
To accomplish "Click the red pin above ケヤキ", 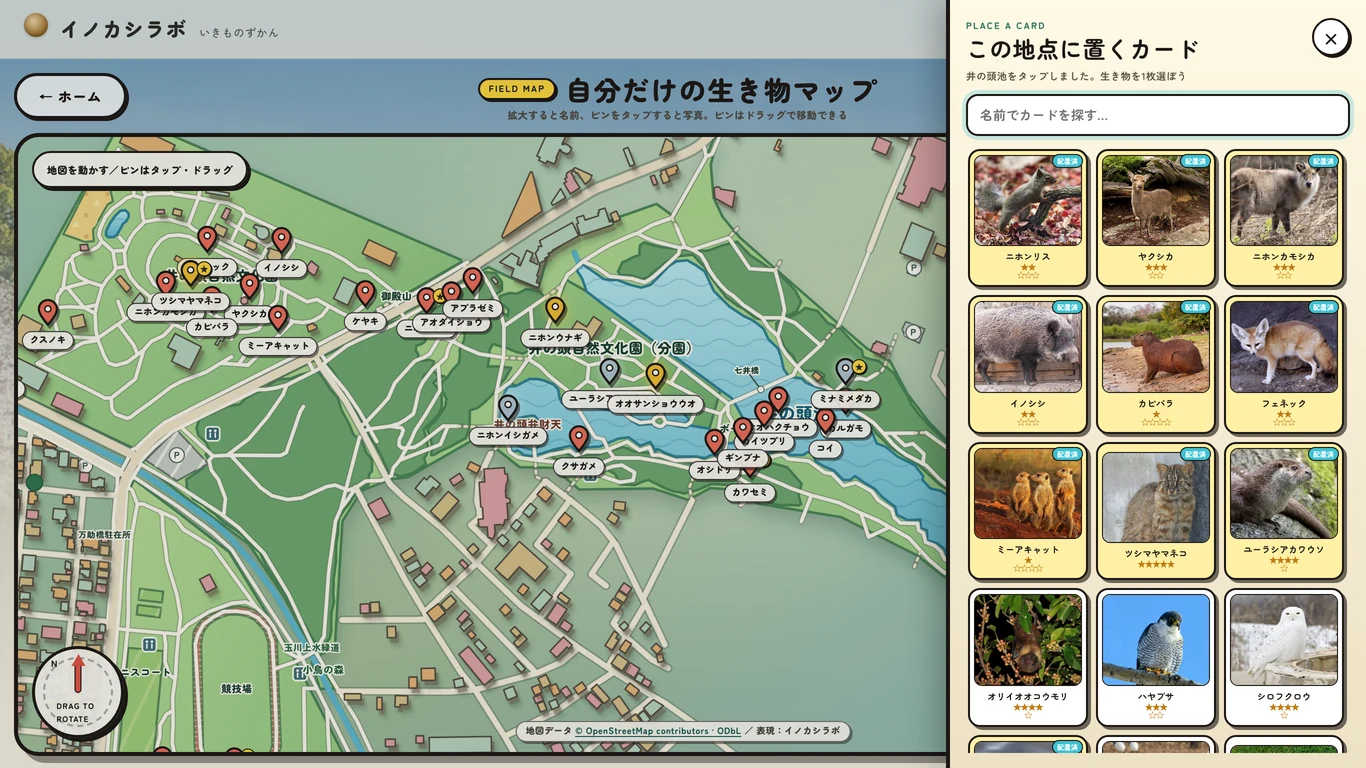I will tap(365, 294).
